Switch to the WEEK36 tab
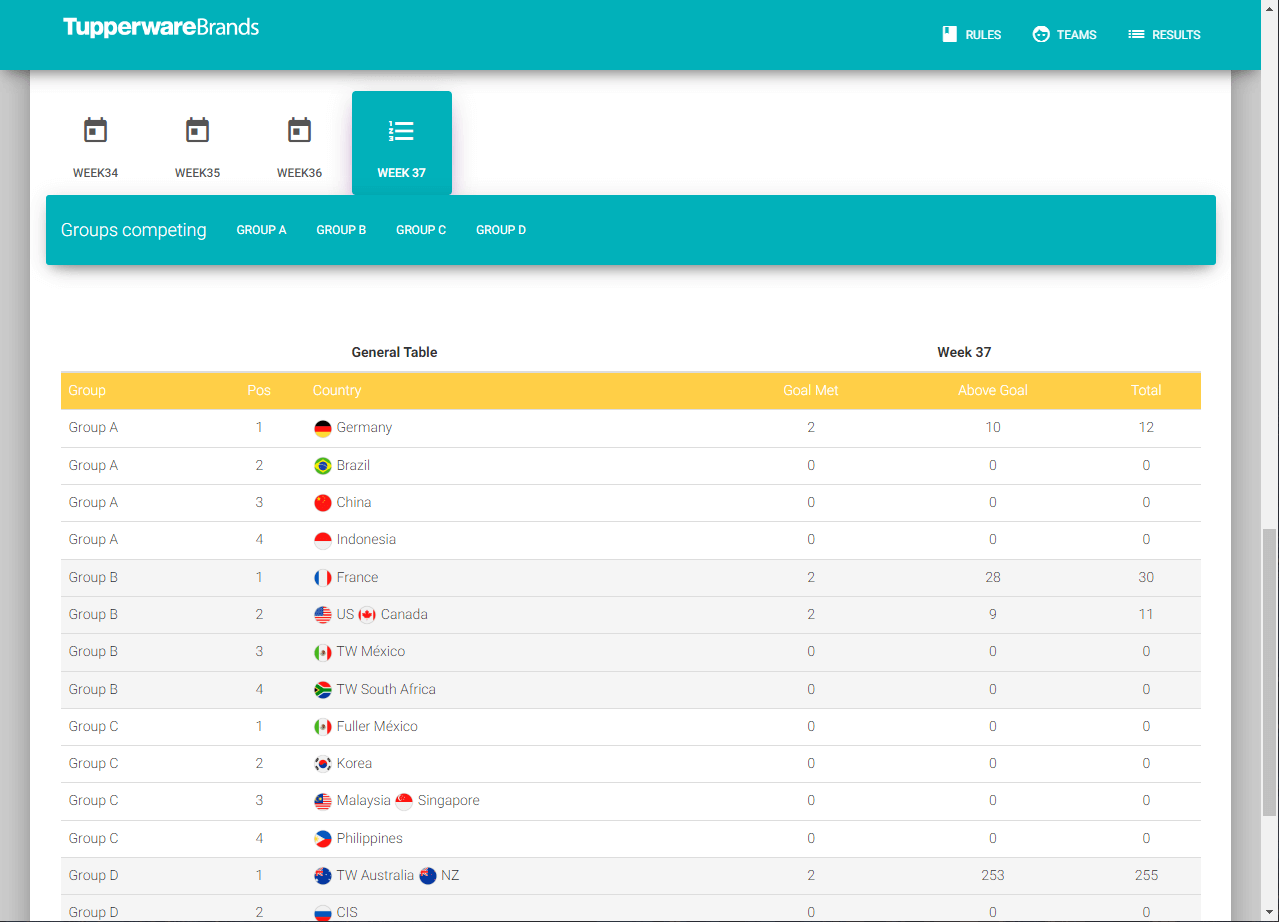 click(x=300, y=143)
